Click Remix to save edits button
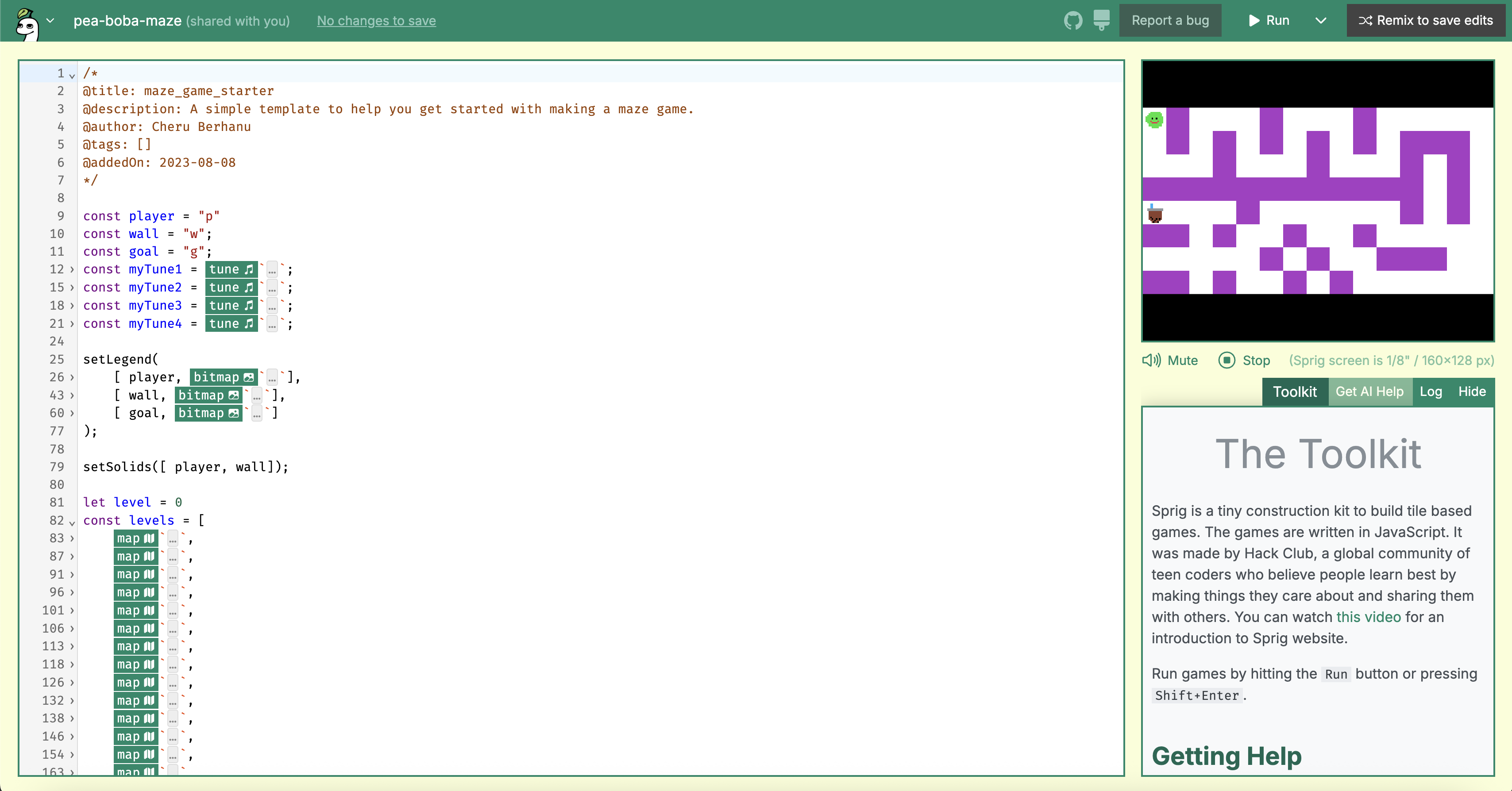This screenshot has width=1512, height=791. click(x=1425, y=20)
